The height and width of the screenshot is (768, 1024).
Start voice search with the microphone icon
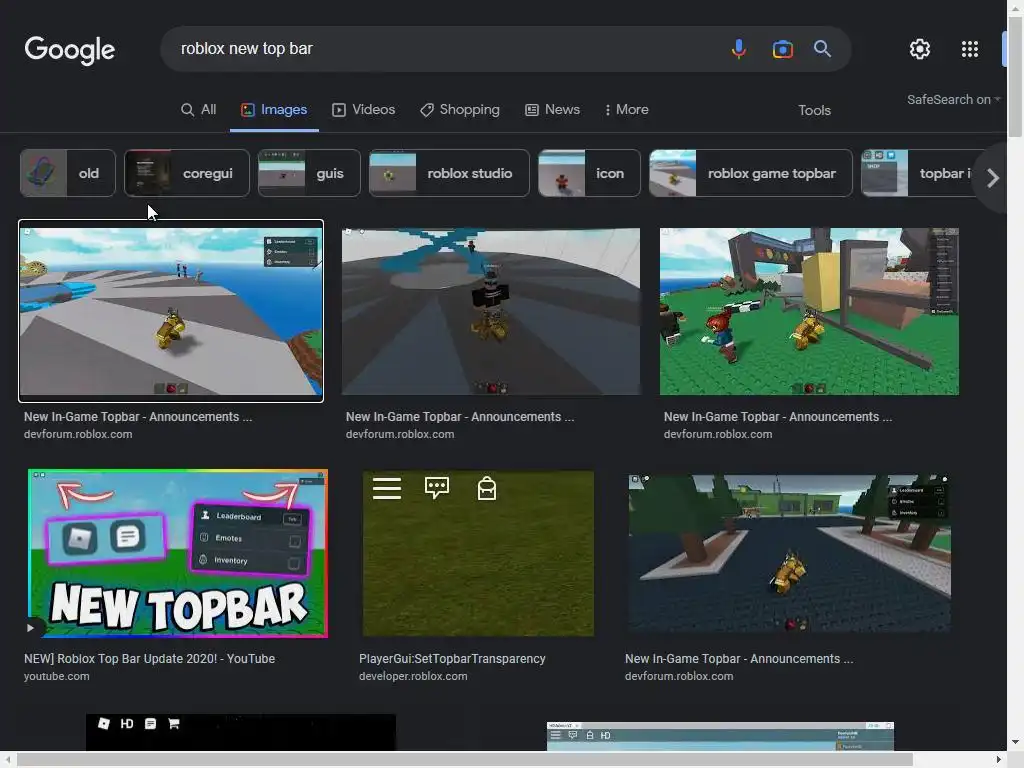click(739, 49)
